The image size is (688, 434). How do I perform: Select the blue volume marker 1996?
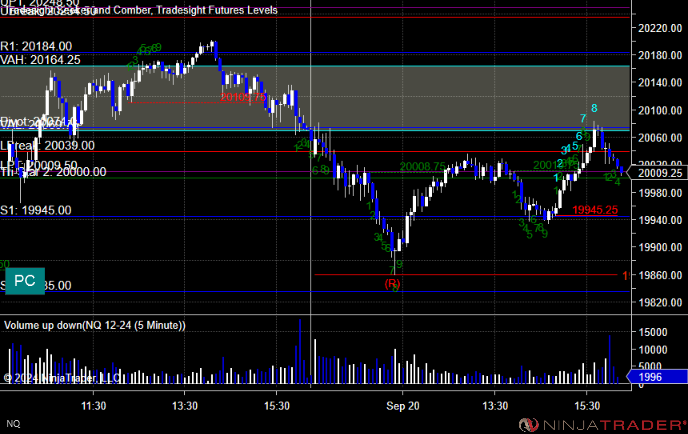tap(657, 377)
